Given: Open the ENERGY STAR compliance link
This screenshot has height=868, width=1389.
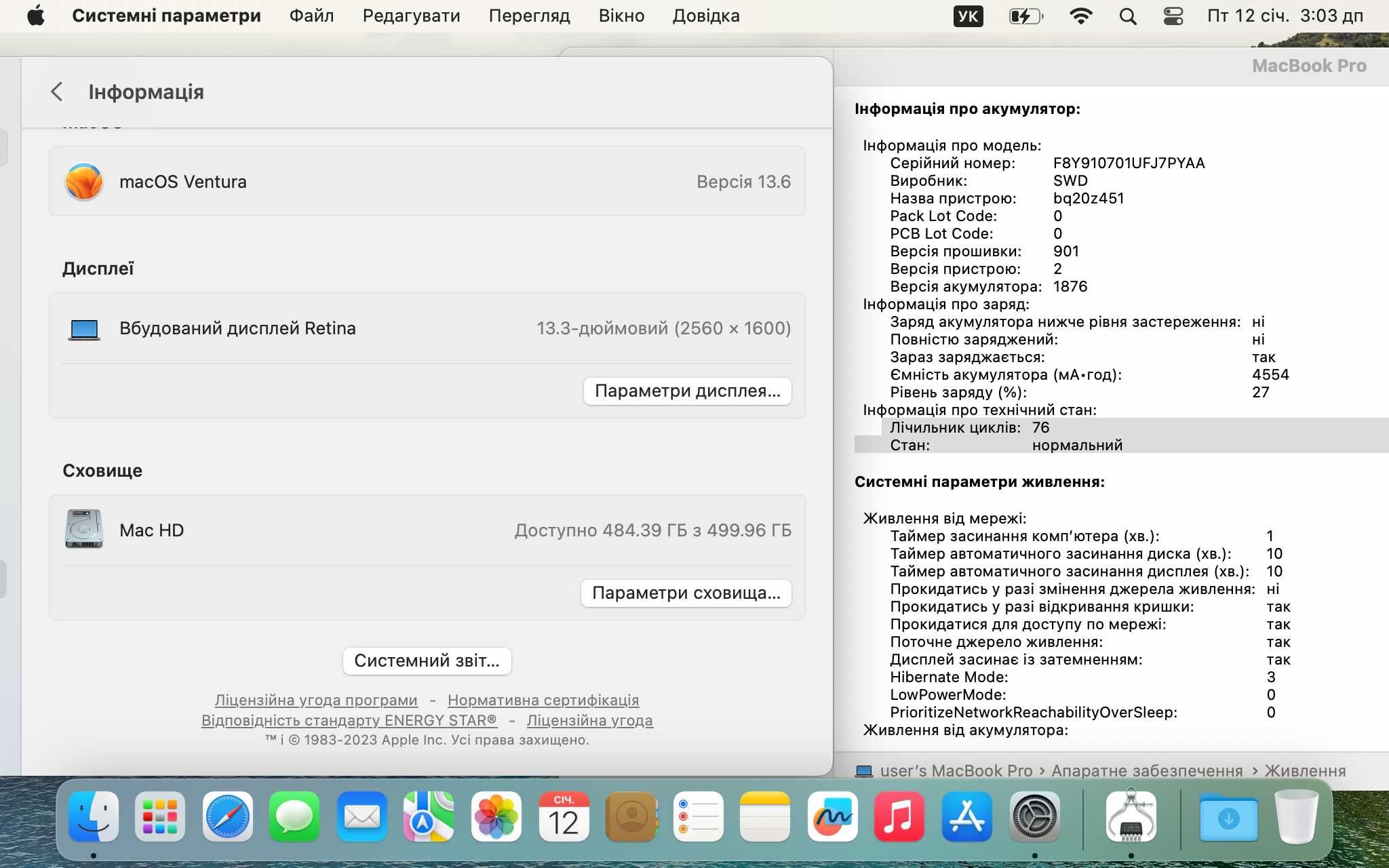Looking at the screenshot, I should tap(349, 720).
